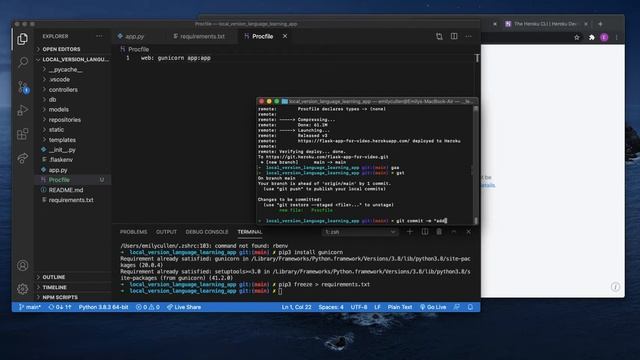Open the Explorer view in activity bar

22,39
